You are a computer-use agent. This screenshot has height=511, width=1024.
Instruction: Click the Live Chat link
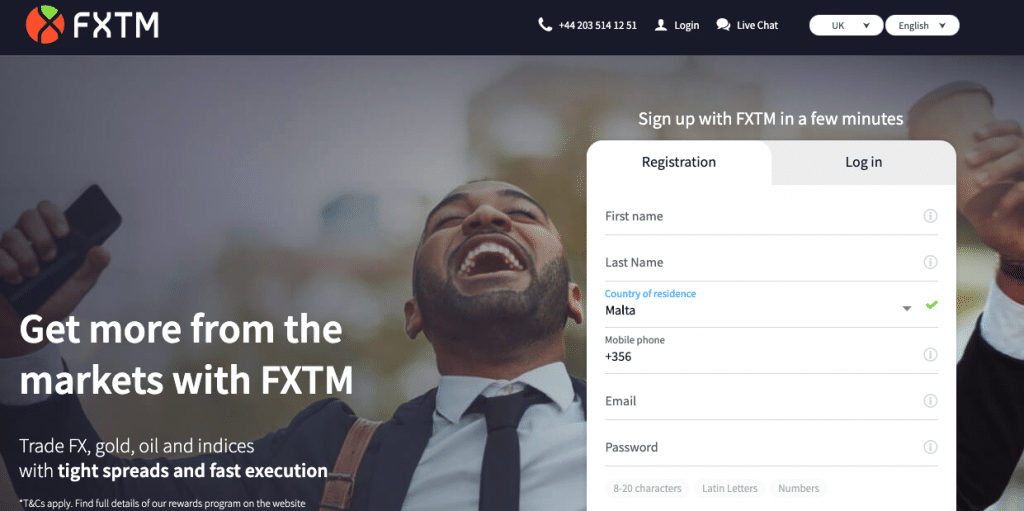pyautogui.click(x=758, y=25)
